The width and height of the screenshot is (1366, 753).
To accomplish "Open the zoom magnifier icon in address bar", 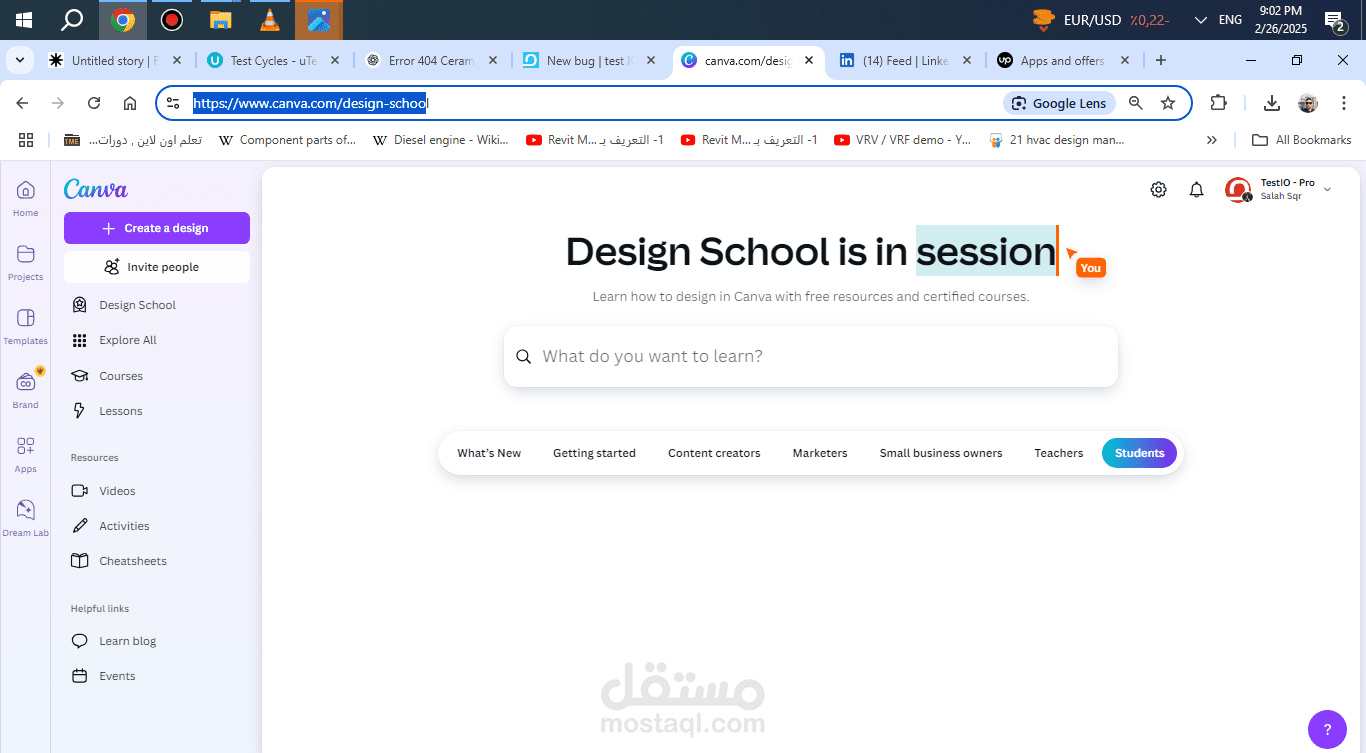I will pos(1135,103).
